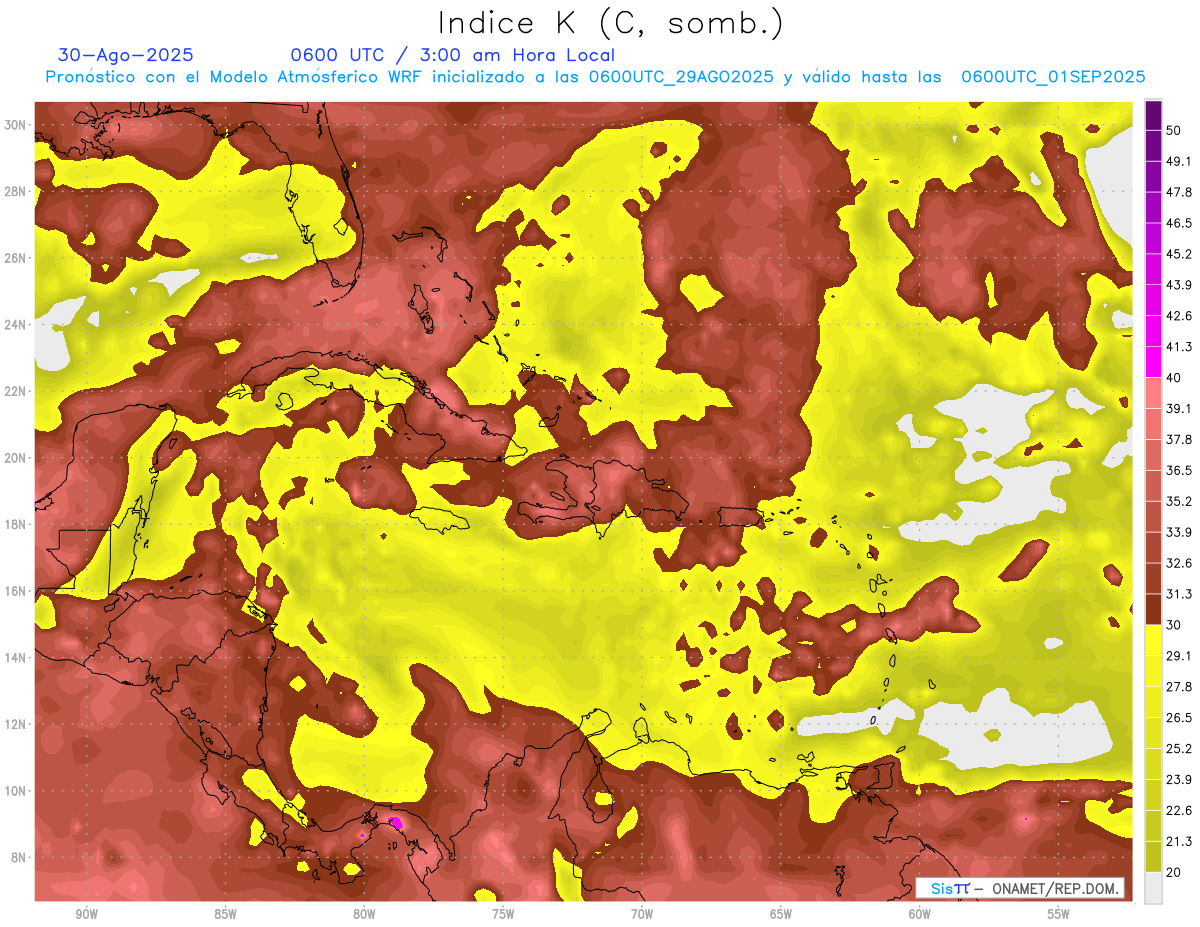Click the 90W longitude label

pos(86,914)
